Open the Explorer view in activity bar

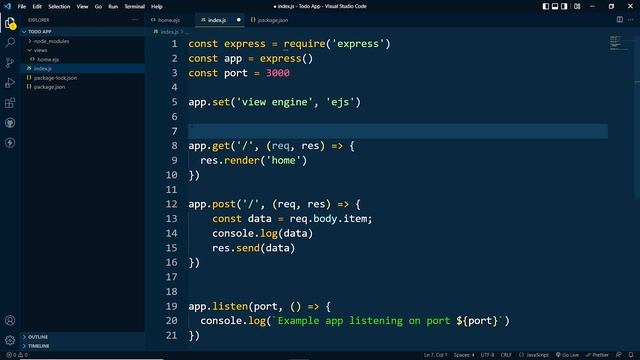[10, 23]
